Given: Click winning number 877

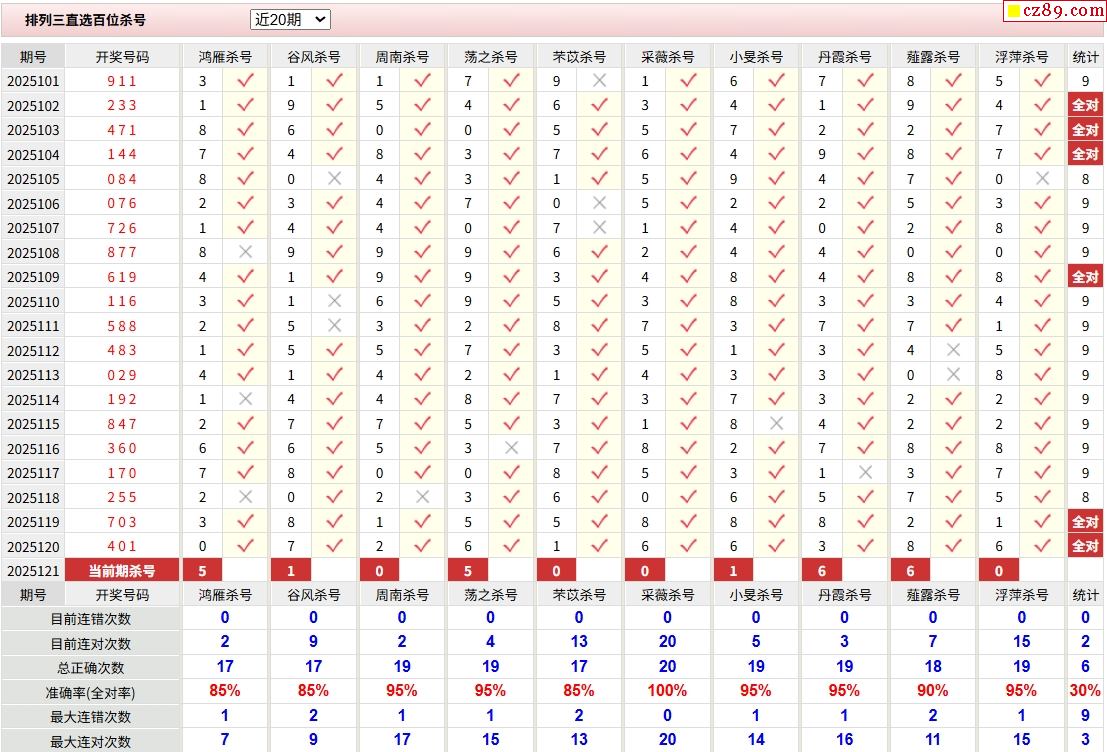Looking at the screenshot, I should point(122,252).
